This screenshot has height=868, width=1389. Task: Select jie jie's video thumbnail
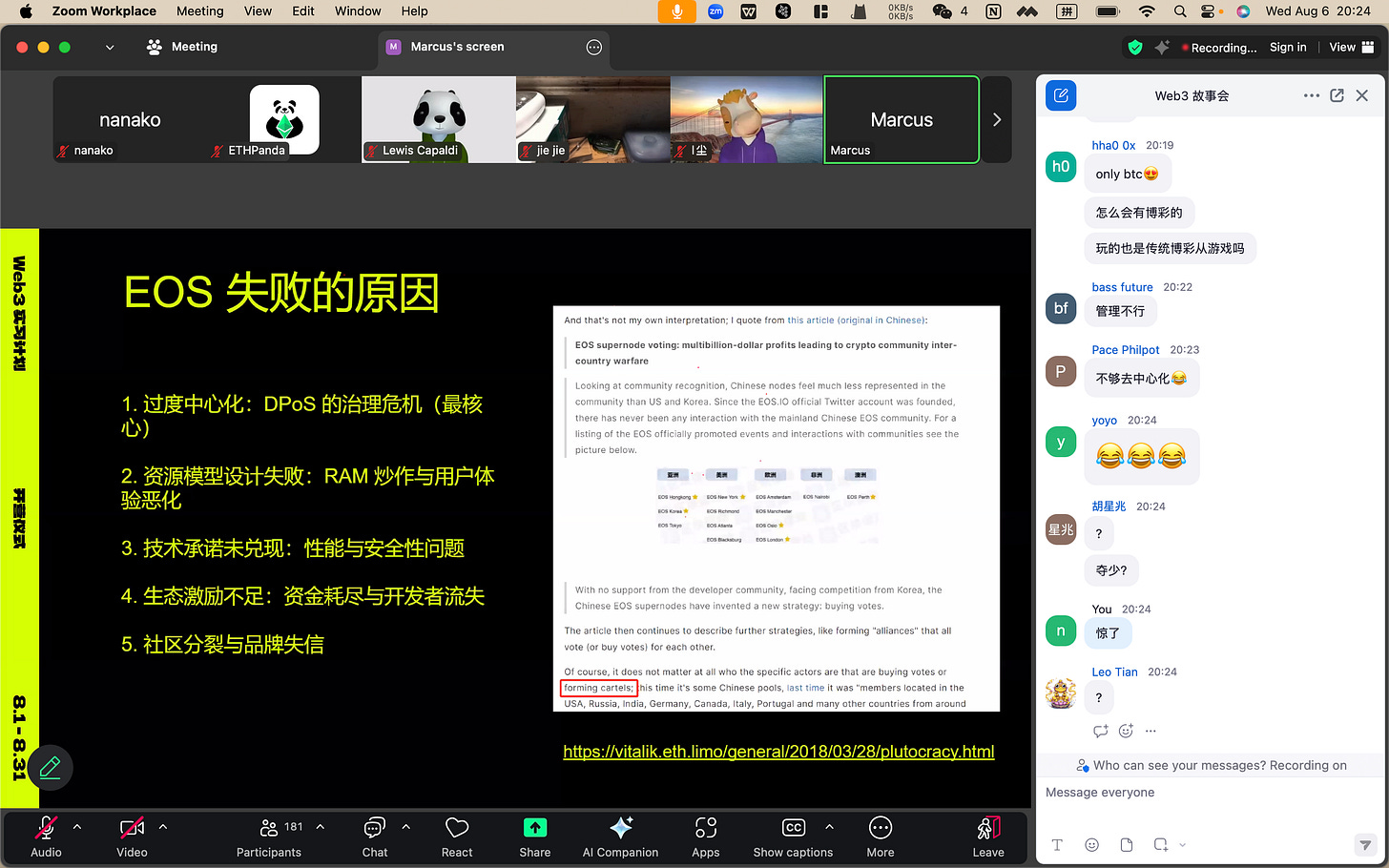pyautogui.click(x=592, y=119)
